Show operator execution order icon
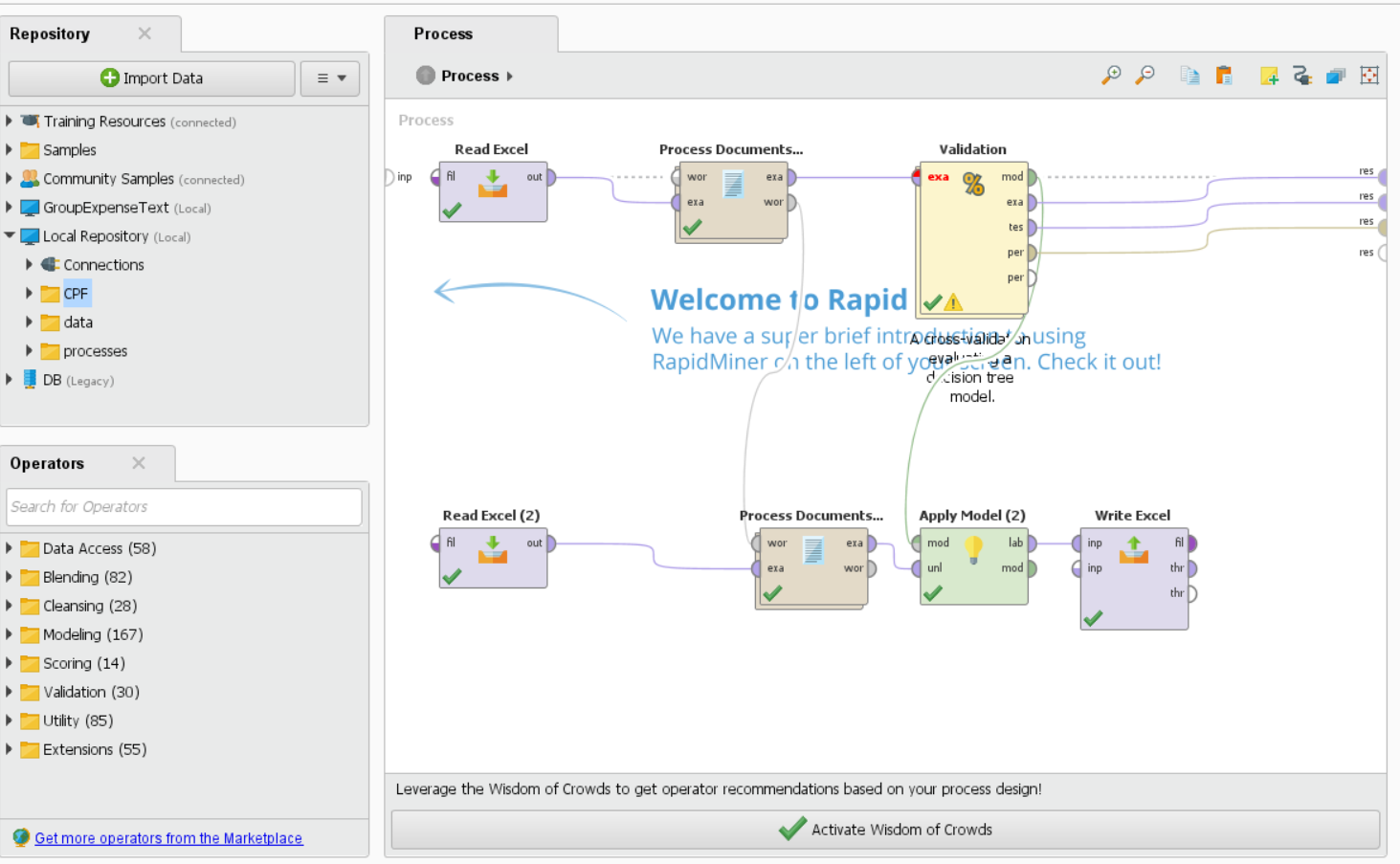This screenshot has width=1400, height=864. point(1336,76)
